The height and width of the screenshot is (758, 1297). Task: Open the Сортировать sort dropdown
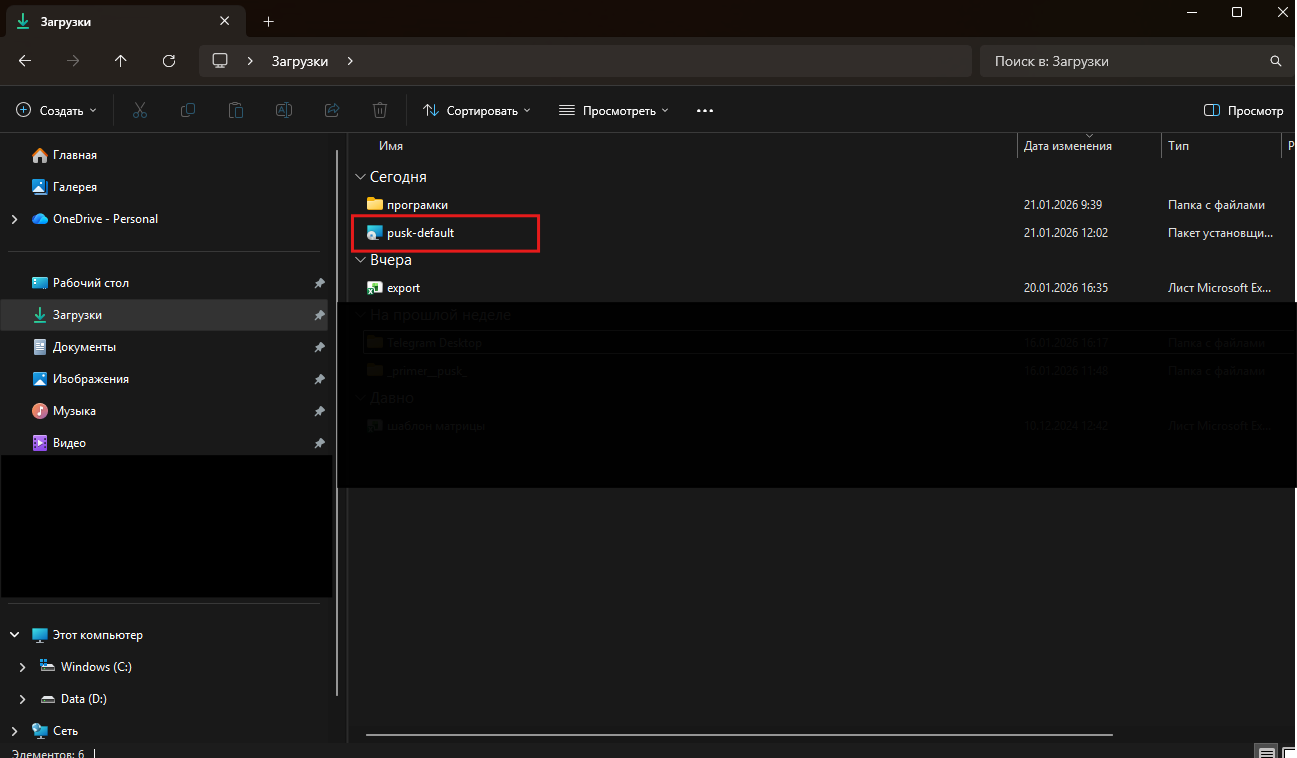pyautogui.click(x=476, y=110)
